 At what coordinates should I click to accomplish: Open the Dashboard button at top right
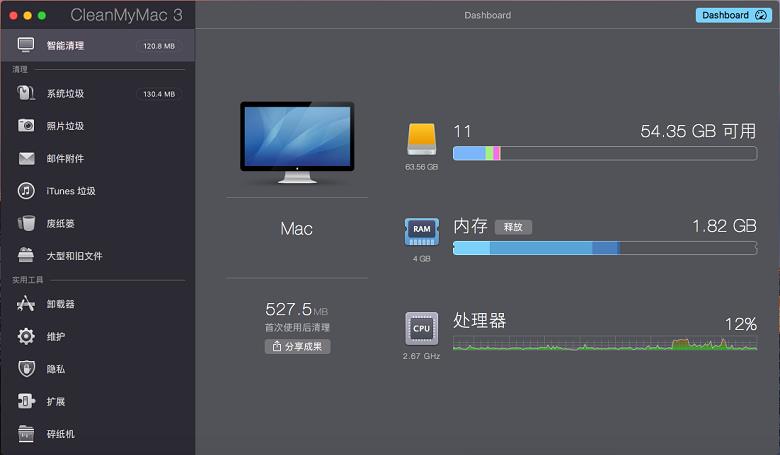tap(734, 15)
